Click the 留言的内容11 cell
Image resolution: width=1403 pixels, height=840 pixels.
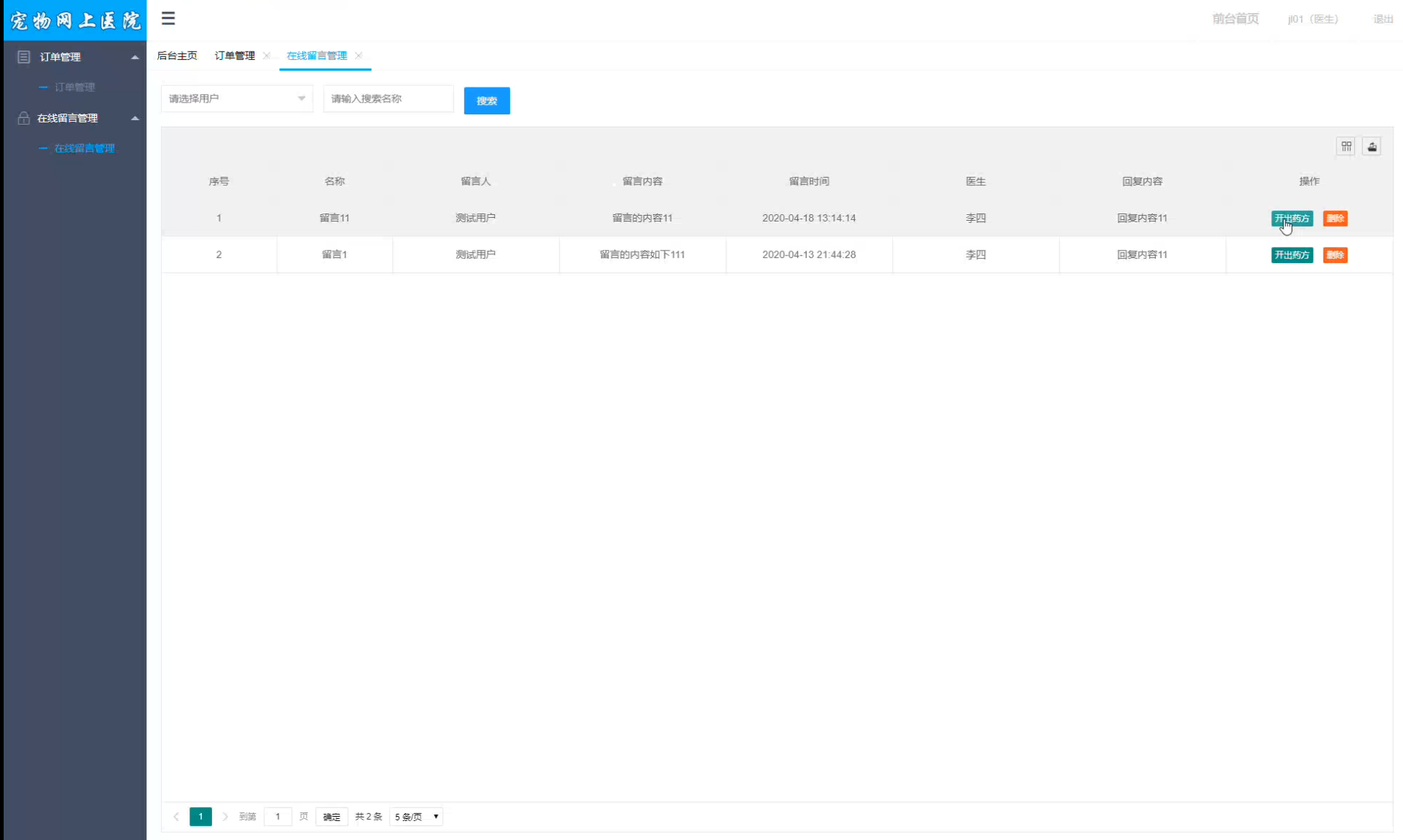pyautogui.click(x=642, y=218)
